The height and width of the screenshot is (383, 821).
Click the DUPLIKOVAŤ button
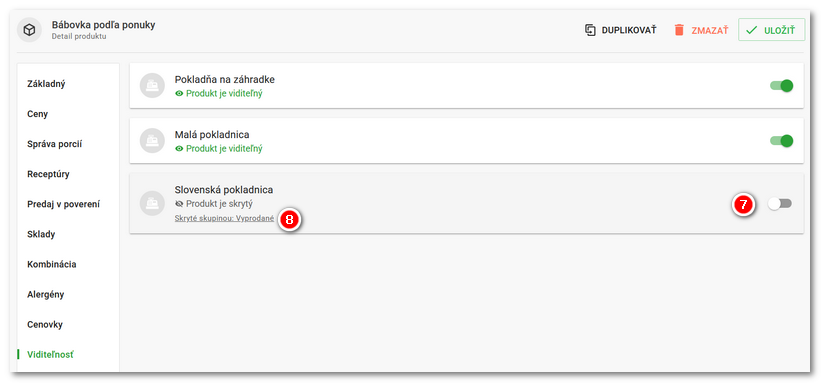(620, 30)
